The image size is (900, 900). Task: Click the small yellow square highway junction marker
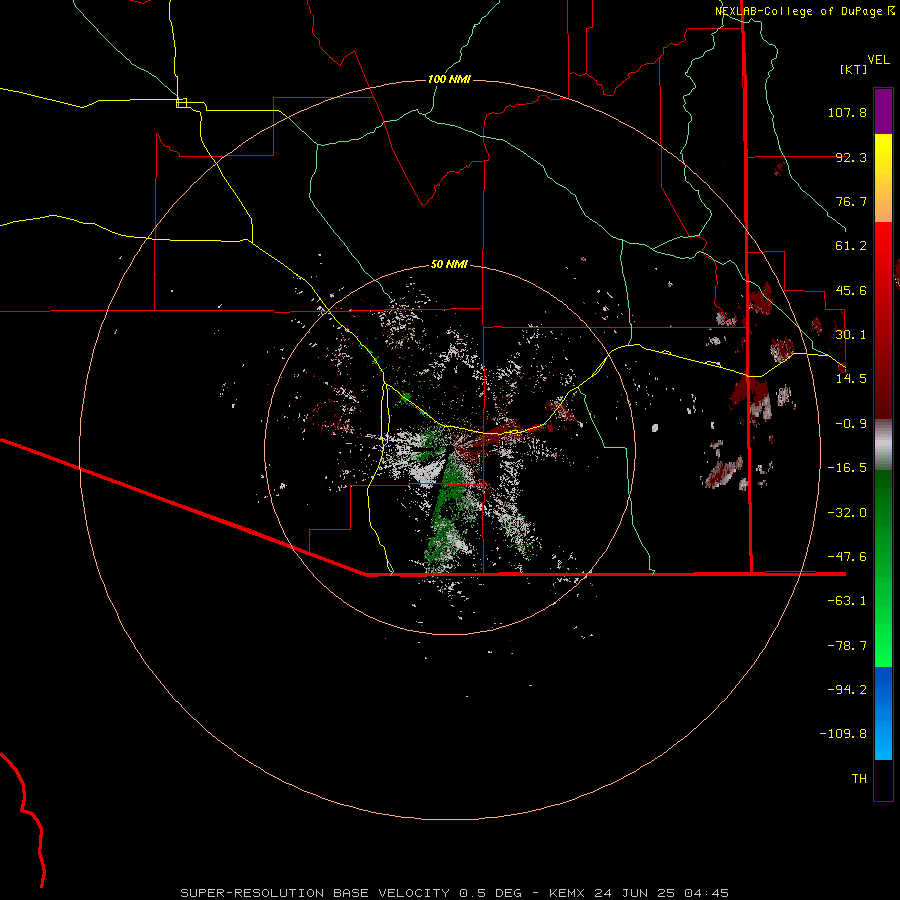point(181,103)
